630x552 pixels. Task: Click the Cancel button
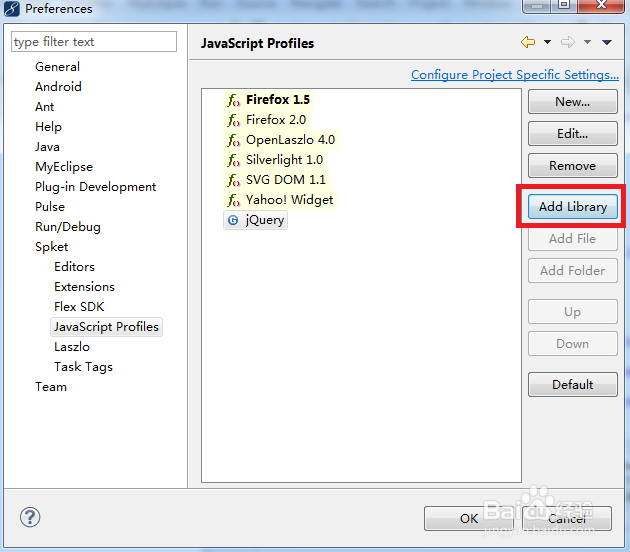pos(567,518)
